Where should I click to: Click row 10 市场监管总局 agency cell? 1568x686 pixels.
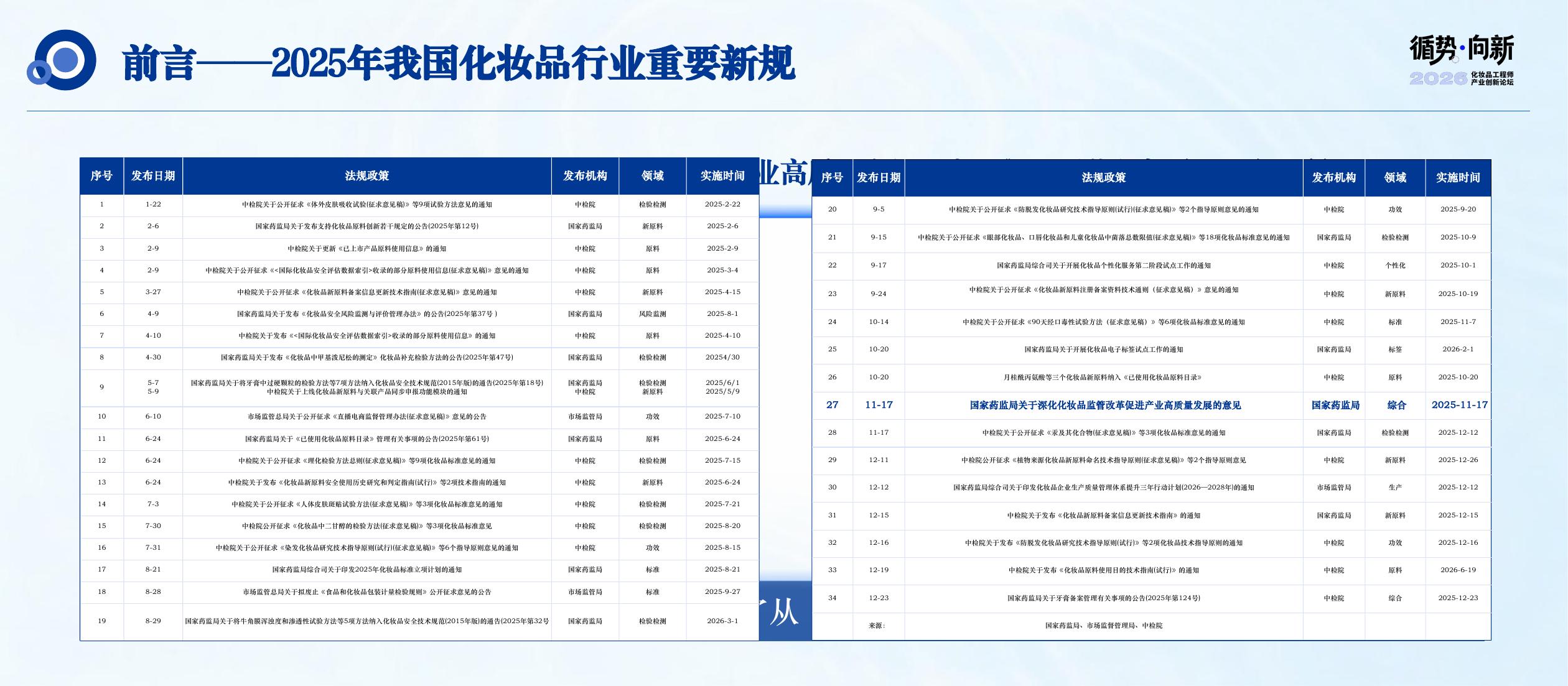(584, 417)
